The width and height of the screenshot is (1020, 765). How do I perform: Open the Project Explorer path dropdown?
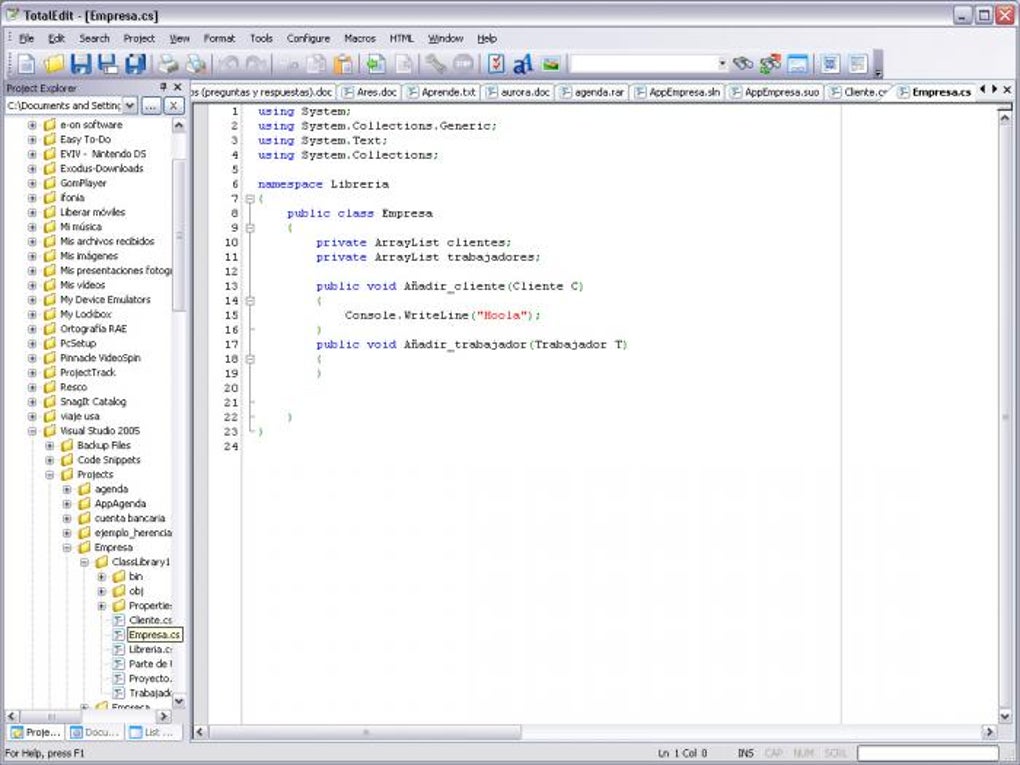click(x=130, y=105)
